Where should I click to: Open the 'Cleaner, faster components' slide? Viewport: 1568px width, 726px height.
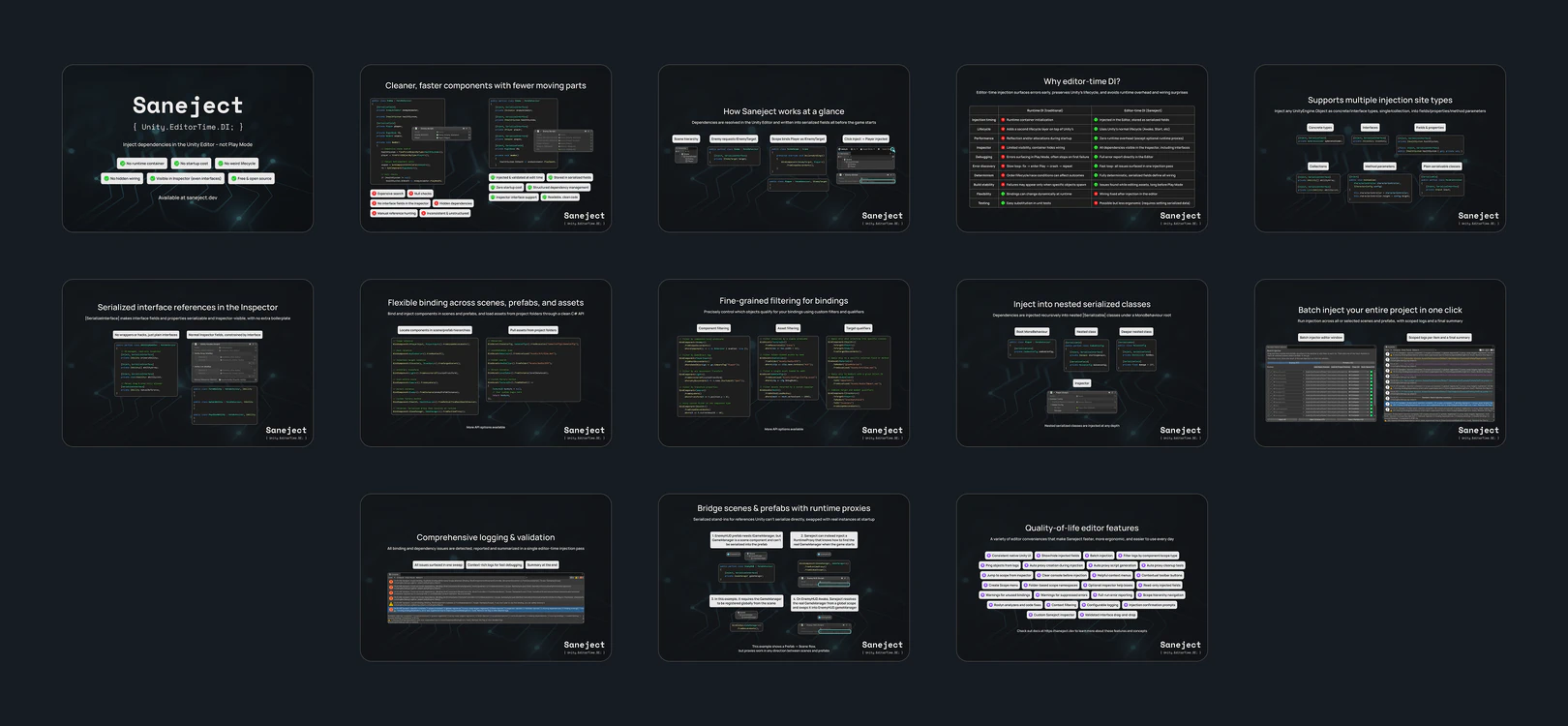[x=486, y=148]
